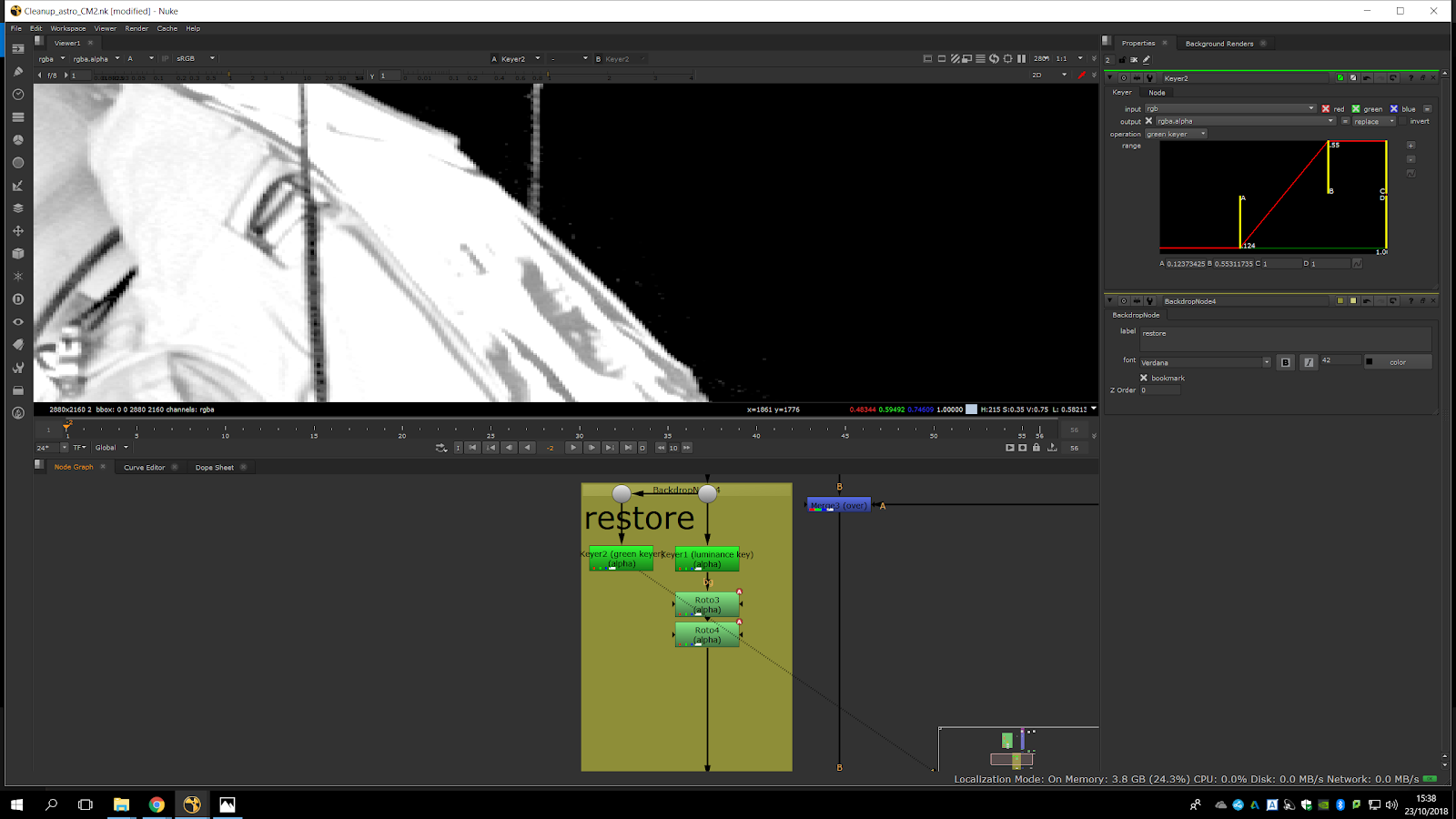Click the bold B font button
The width and height of the screenshot is (1456, 819).
[1285, 362]
